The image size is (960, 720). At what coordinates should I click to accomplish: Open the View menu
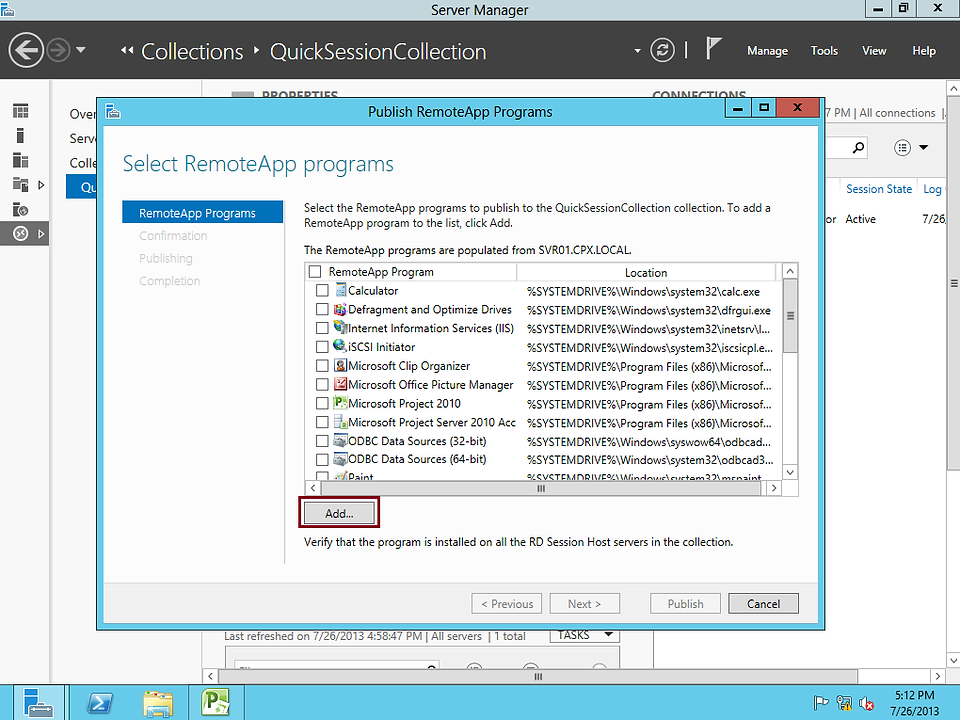[874, 51]
